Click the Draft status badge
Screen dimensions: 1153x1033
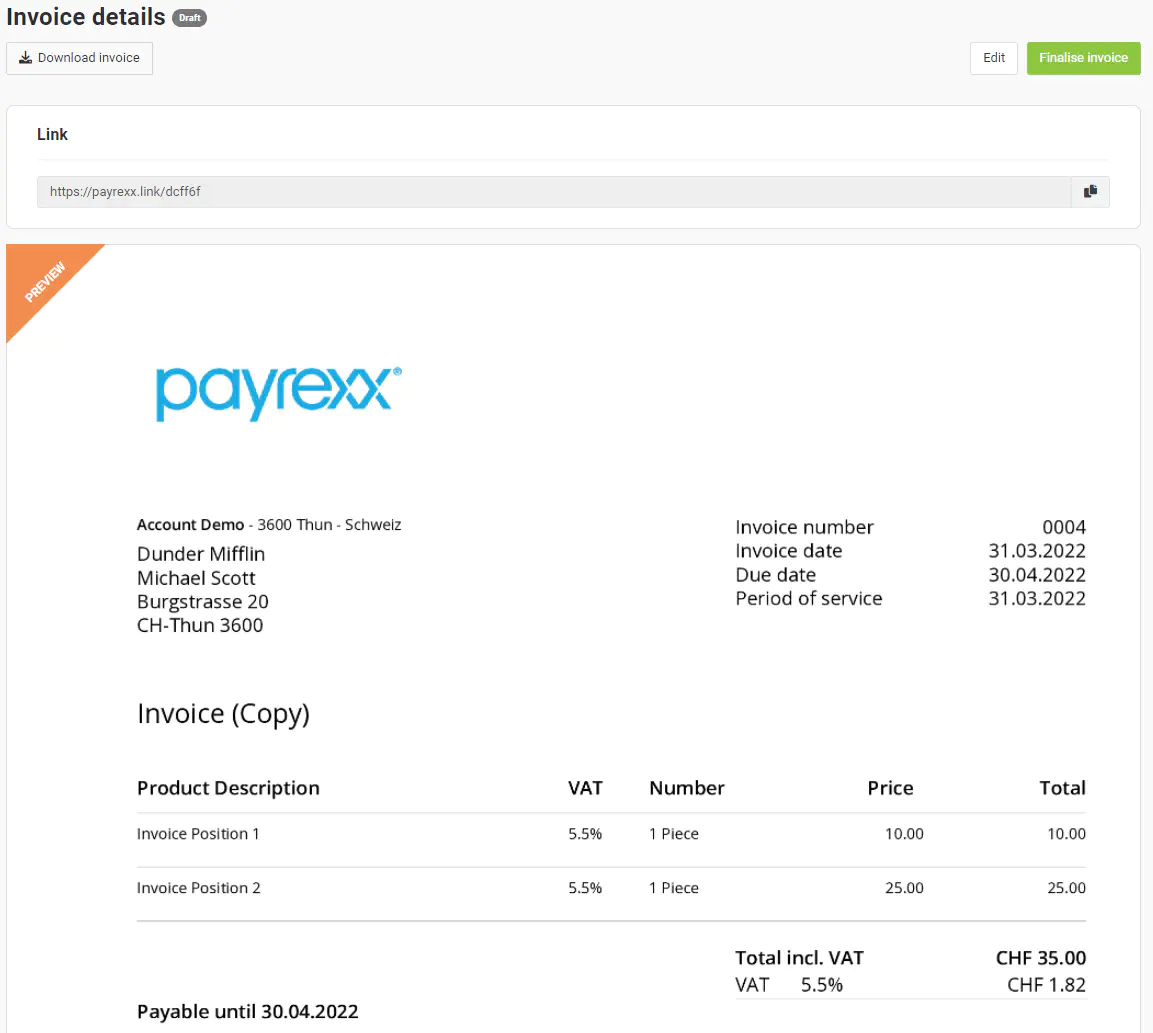pos(189,19)
